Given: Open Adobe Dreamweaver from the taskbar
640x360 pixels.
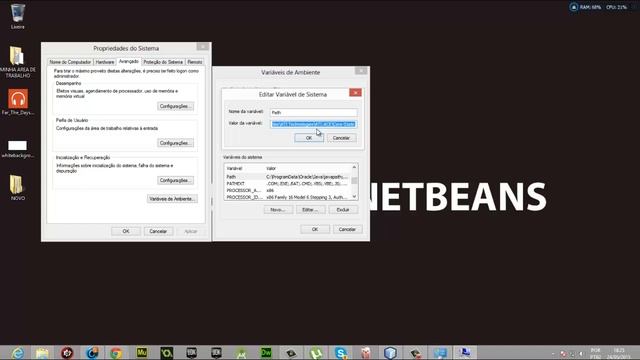Looking at the screenshot, I should pyautogui.click(x=266, y=352).
